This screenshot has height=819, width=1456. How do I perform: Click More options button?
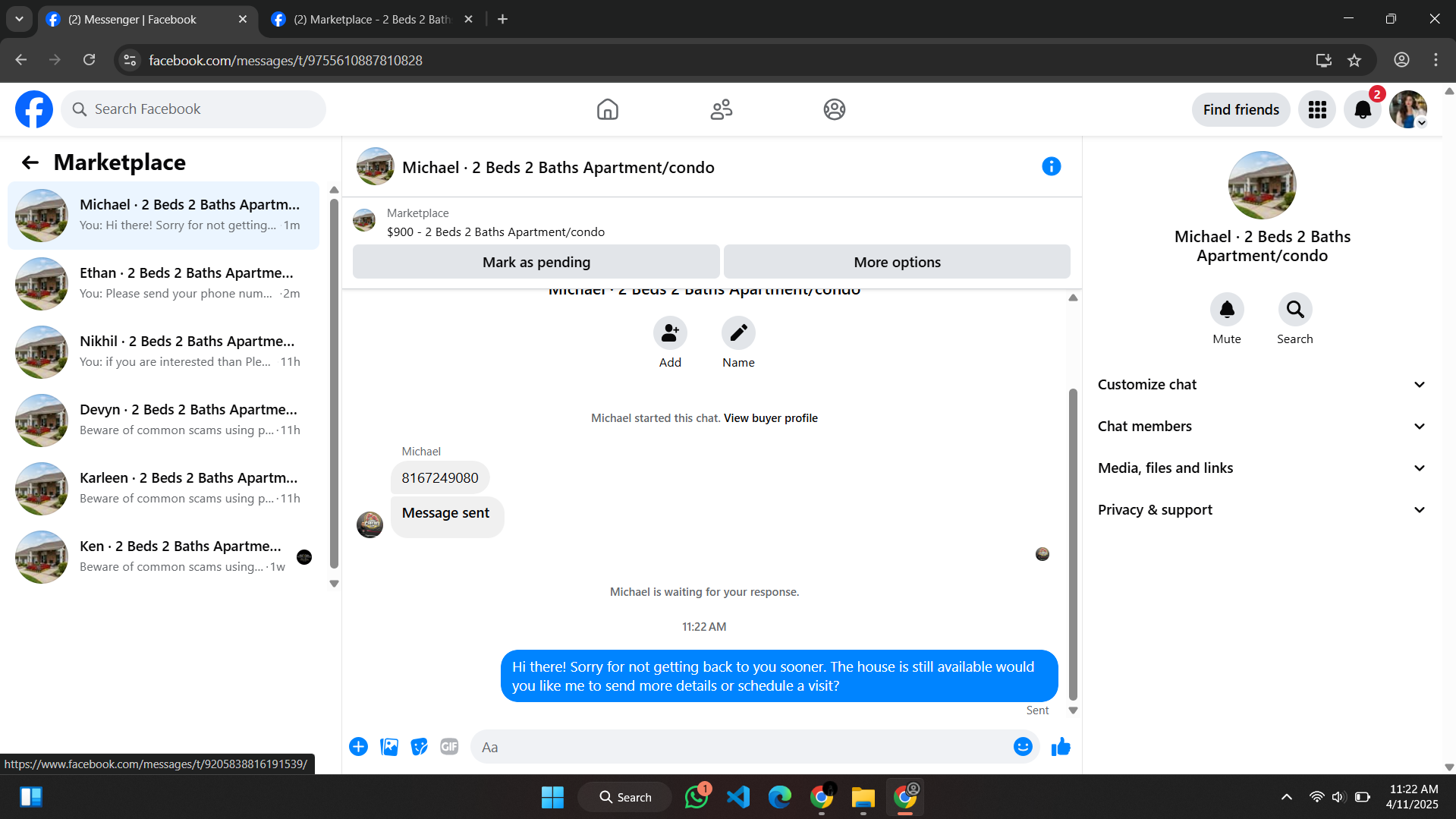click(897, 262)
